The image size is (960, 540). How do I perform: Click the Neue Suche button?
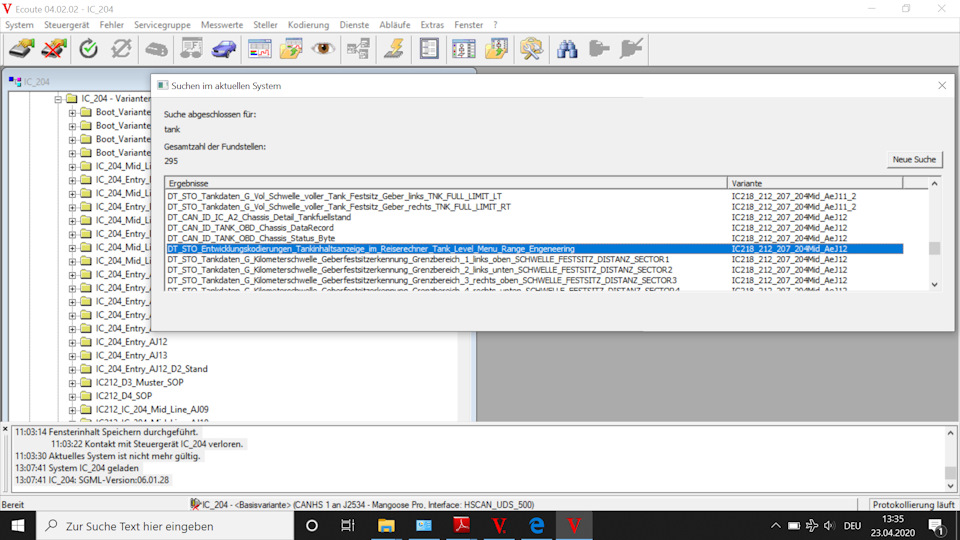pos(914,159)
